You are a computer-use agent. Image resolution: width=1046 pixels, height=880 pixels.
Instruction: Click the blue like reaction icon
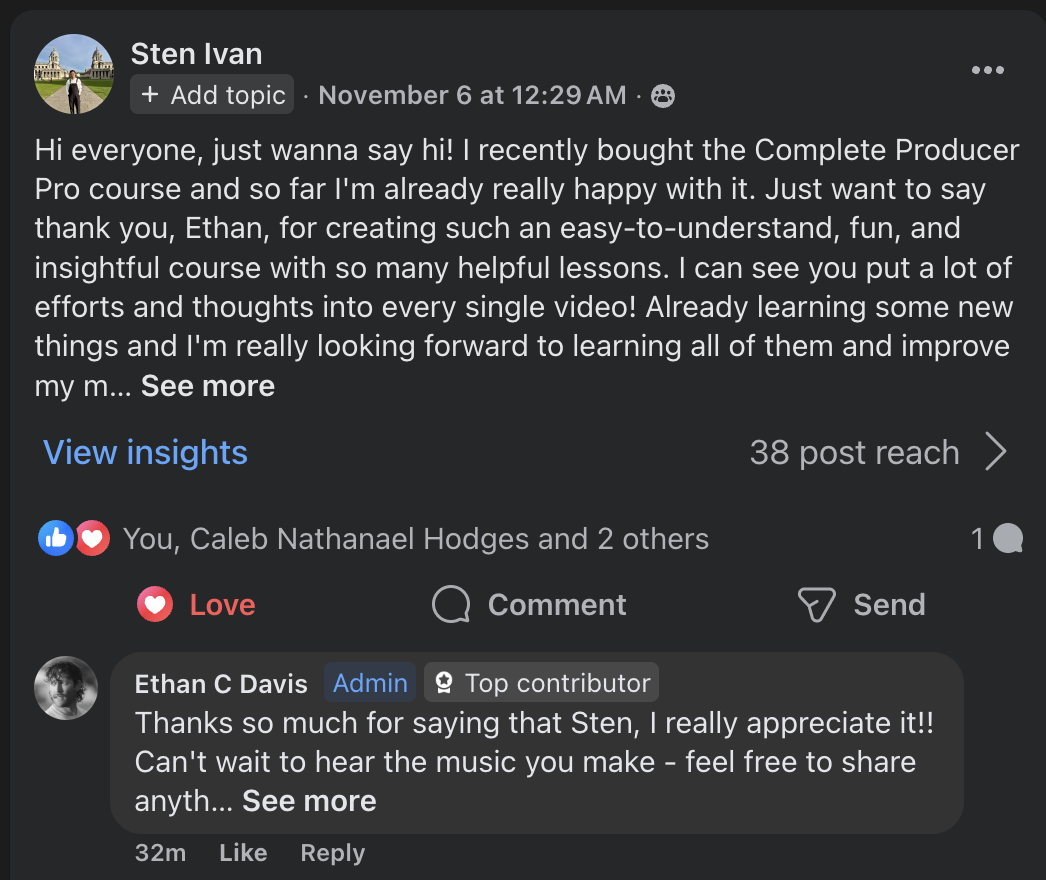(x=56, y=539)
